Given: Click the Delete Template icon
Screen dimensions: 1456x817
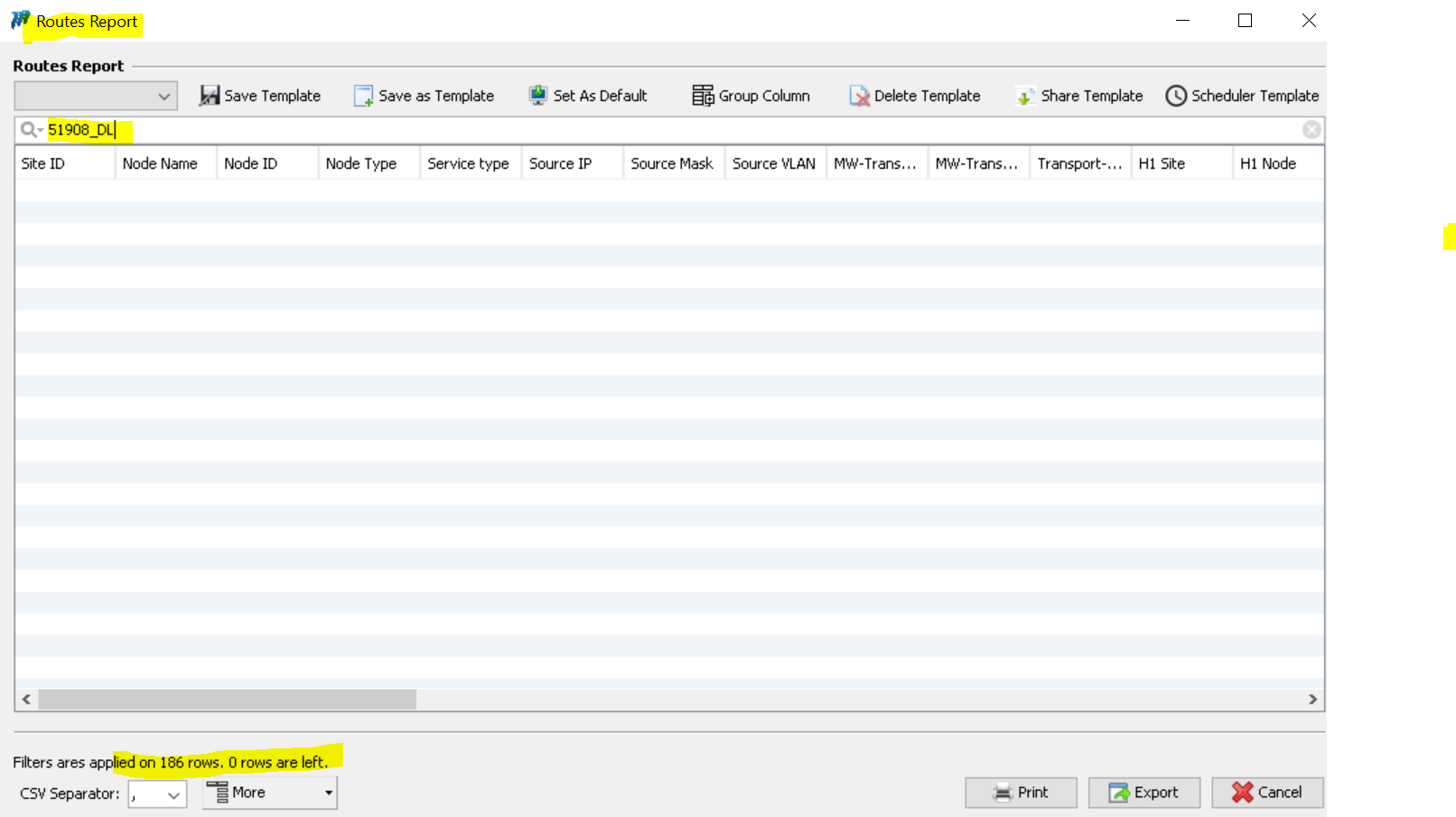Looking at the screenshot, I should 859,96.
